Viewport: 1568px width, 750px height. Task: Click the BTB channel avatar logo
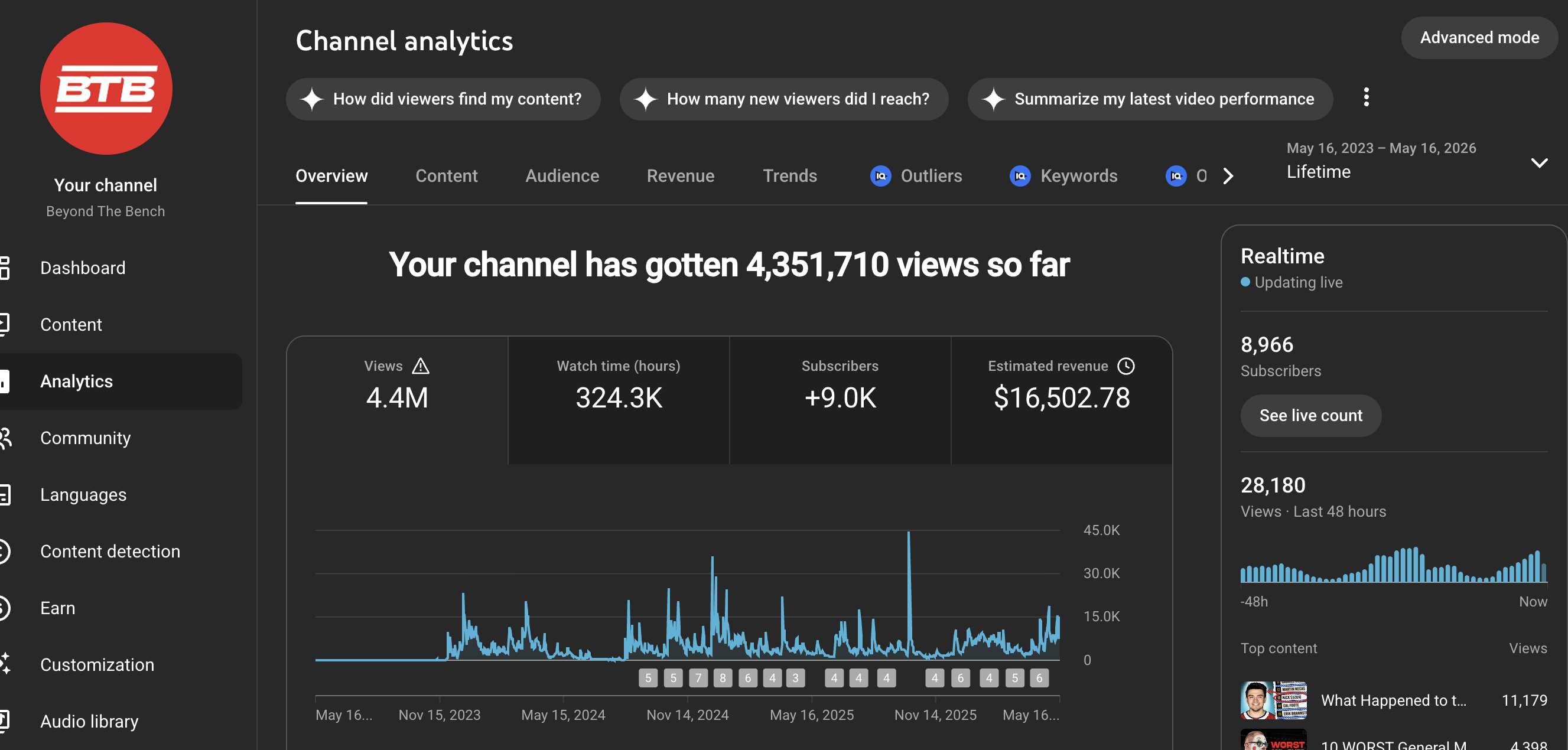pyautogui.click(x=106, y=89)
